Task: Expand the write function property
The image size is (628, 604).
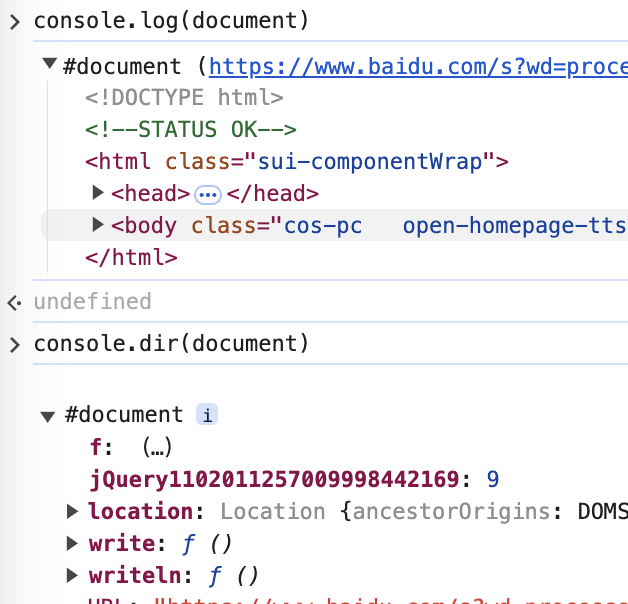Action: (x=72, y=544)
